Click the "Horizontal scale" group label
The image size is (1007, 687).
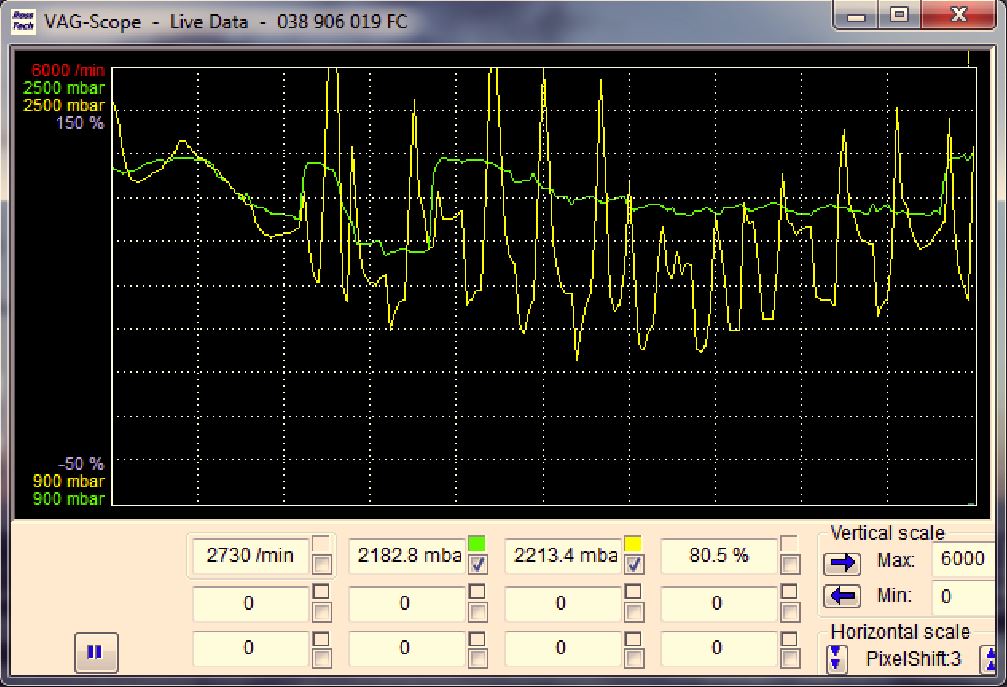point(900,632)
